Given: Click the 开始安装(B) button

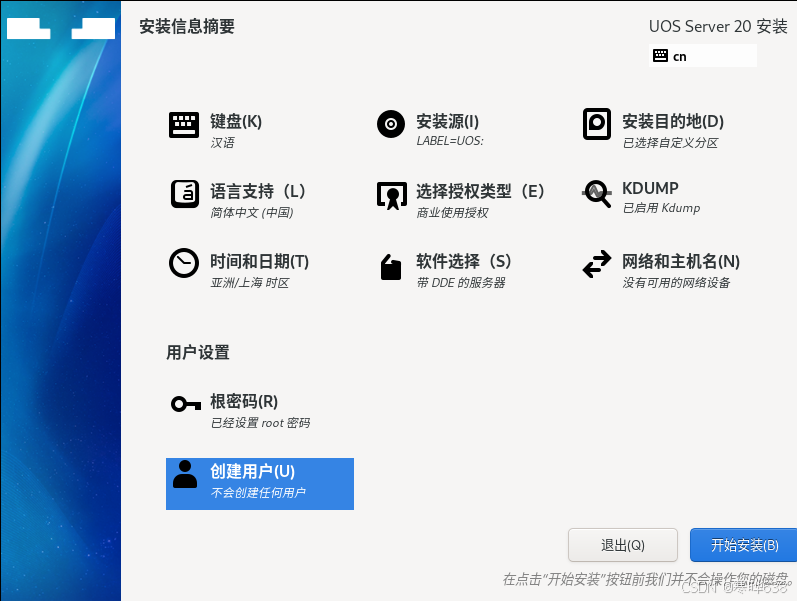Looking at the screenshot, I should point(744,545).
